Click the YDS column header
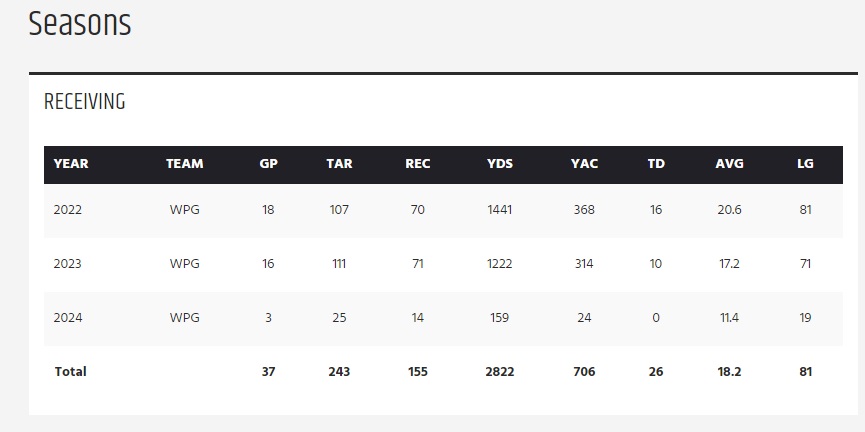 pos(499,164)
